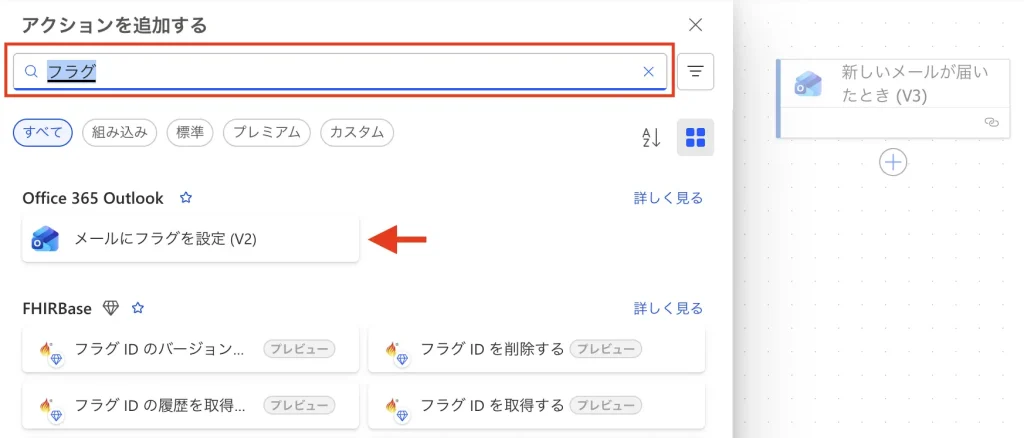Favorite the FHIRBase connector with the star

click(139, 308)
